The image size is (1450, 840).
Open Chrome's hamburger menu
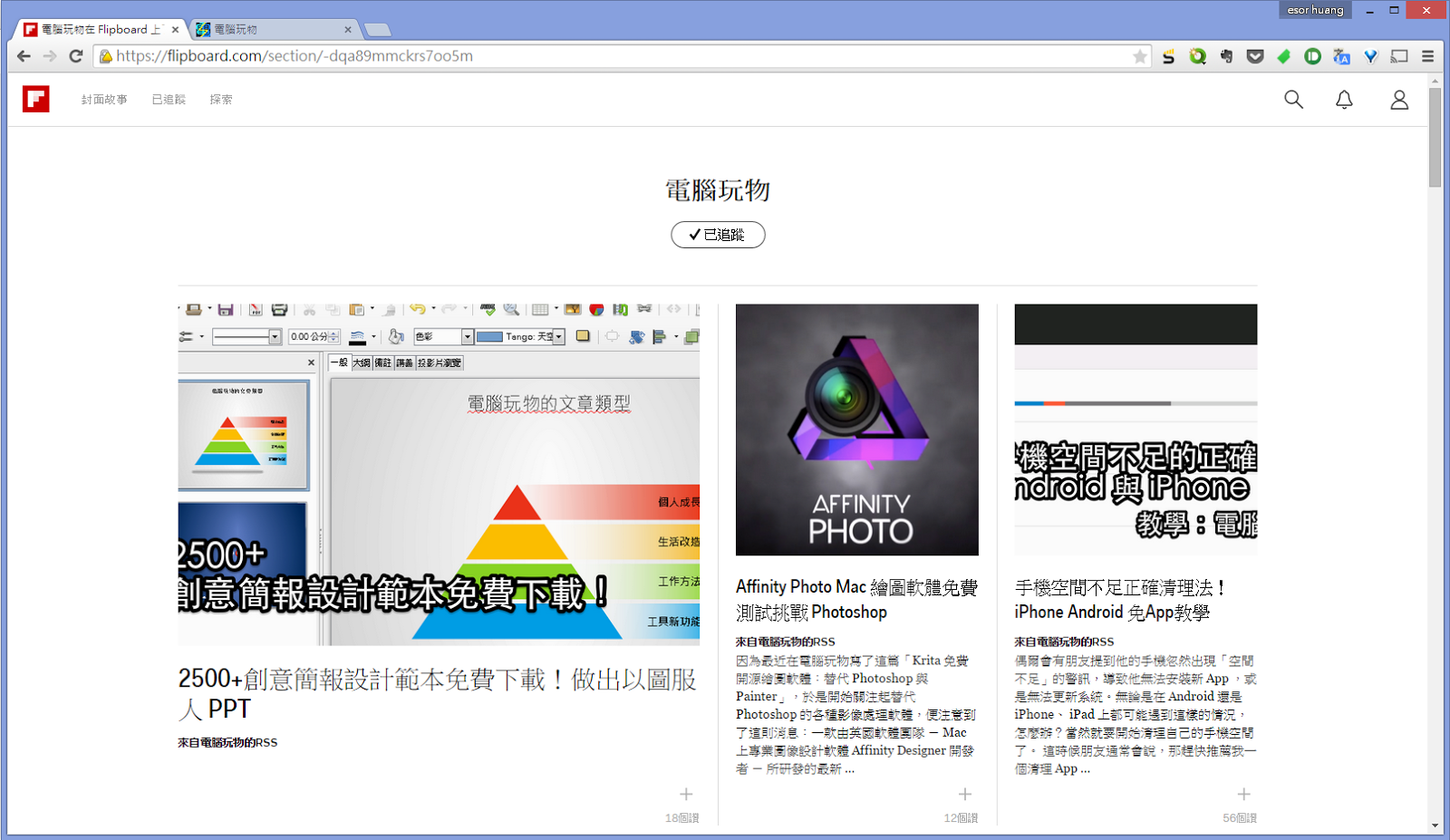[1427, 56]
